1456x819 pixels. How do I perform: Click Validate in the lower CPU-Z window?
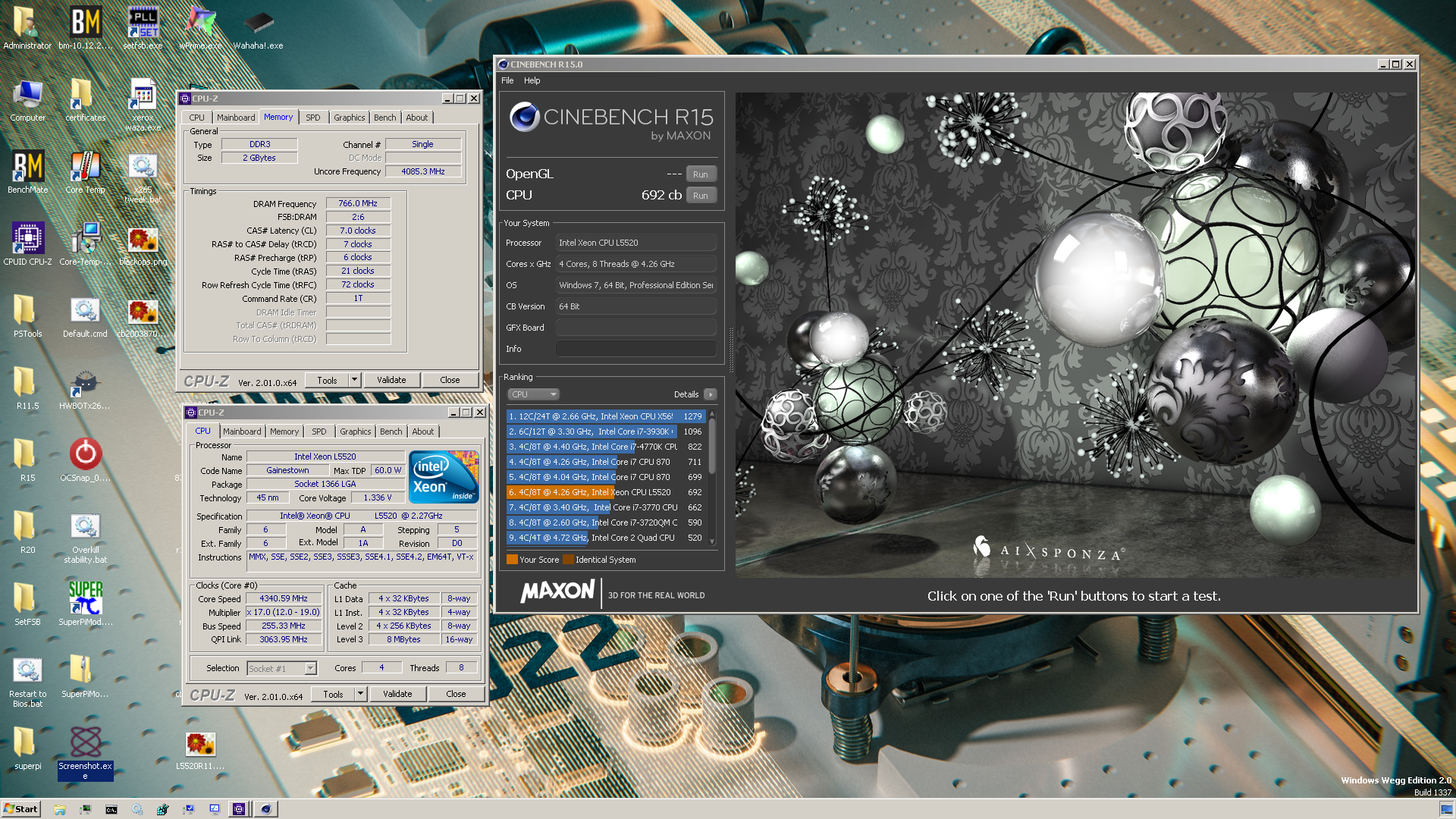pyautogui.click(x=397, y=694)
